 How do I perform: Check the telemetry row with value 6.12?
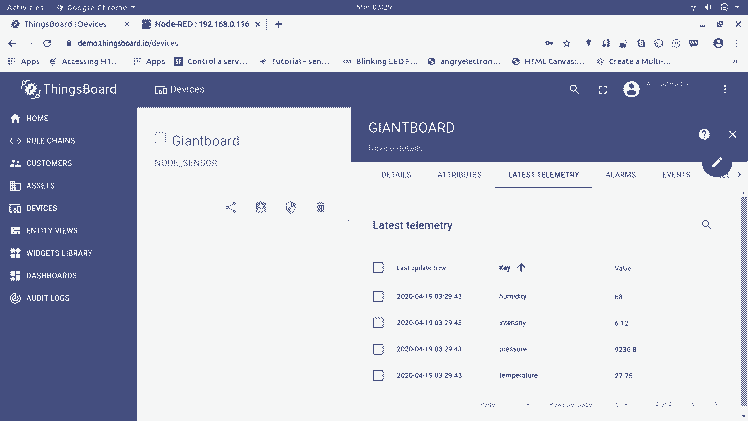(x=378, y=323)
